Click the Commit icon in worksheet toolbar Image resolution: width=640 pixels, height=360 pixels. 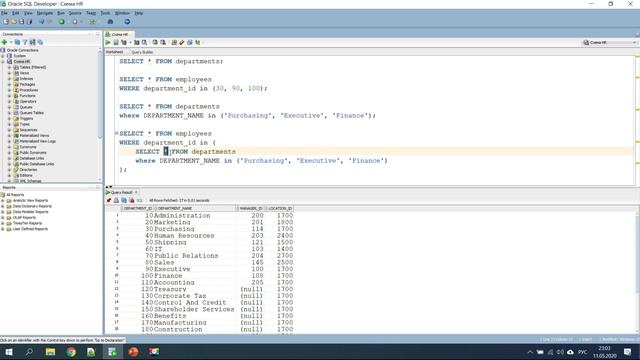[x=155, y=42]
